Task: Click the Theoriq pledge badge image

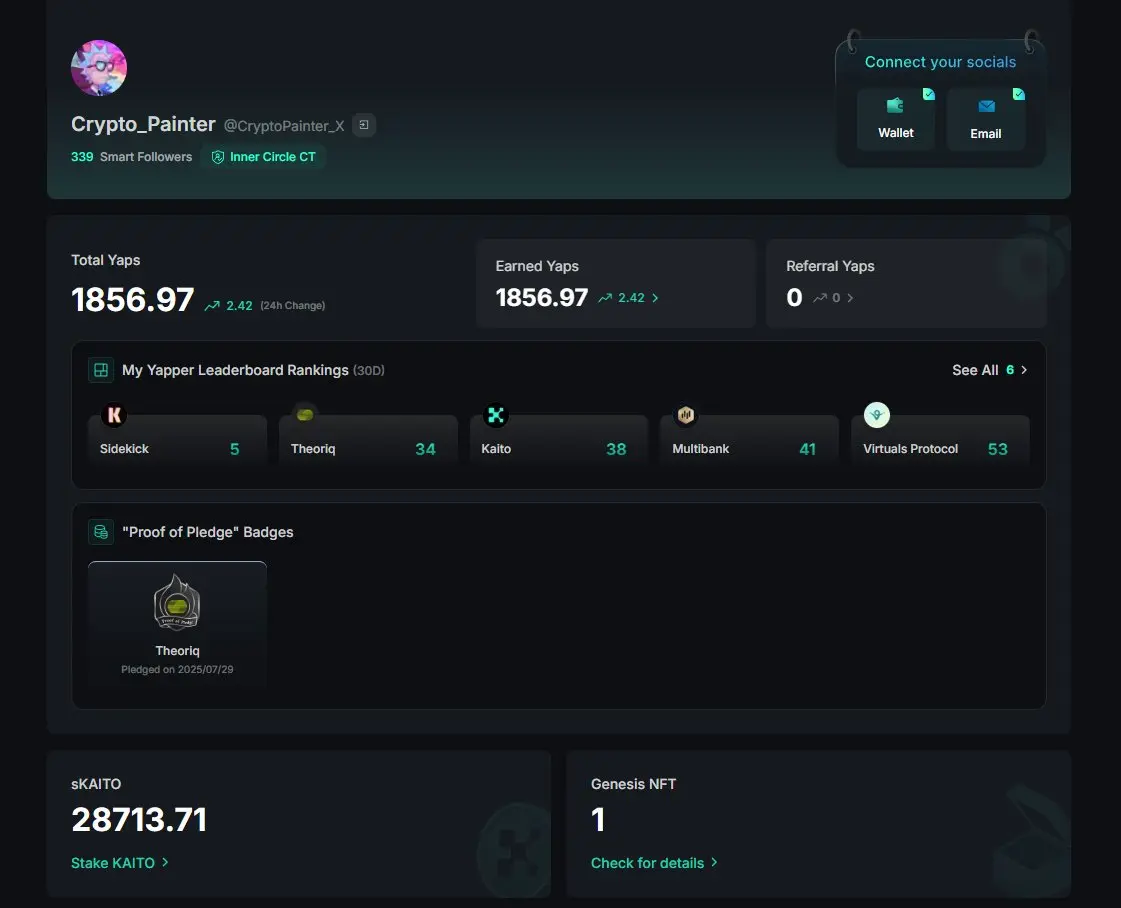Action: (x=177, y=602)
